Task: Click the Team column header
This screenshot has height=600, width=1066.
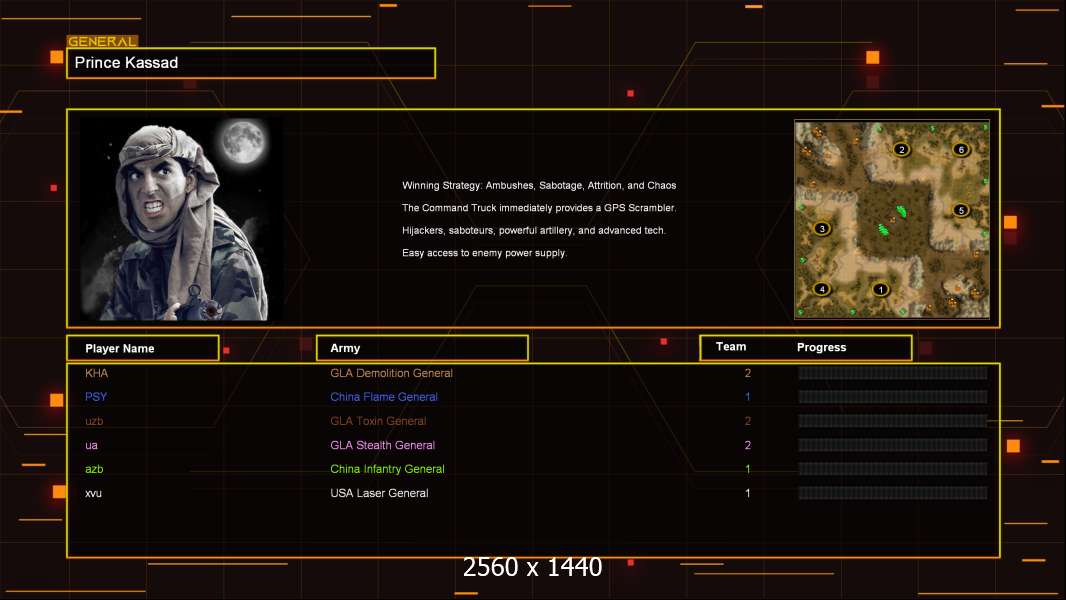Action: 731,347
